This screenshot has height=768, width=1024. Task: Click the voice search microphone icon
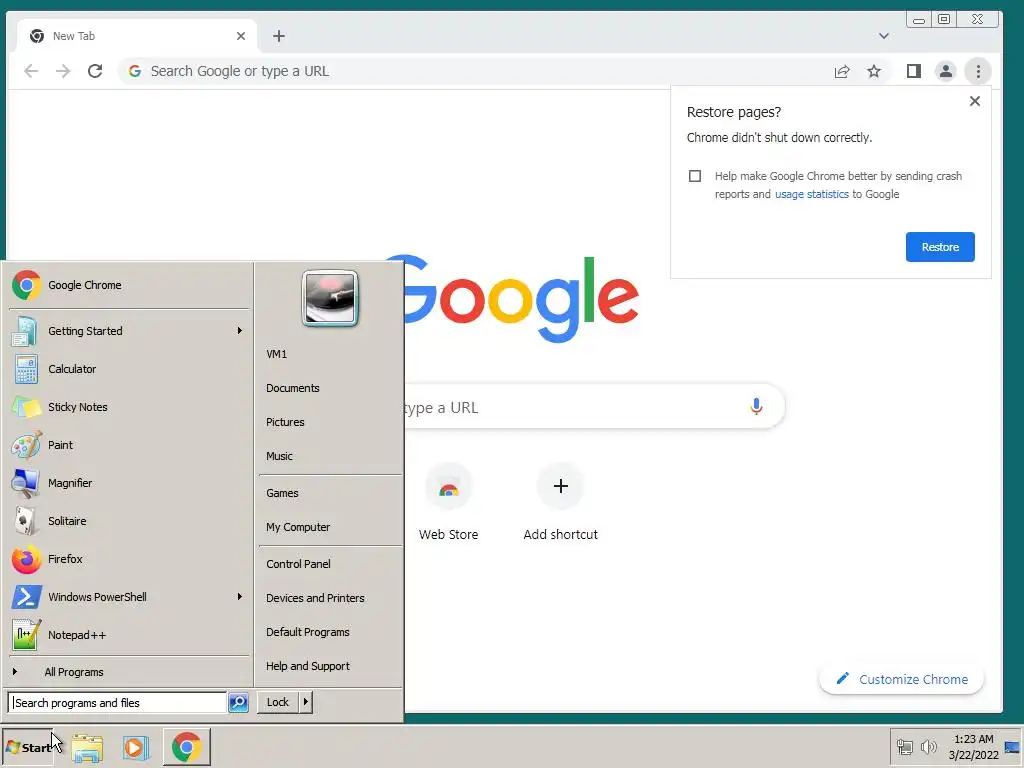tap(756, 407)
